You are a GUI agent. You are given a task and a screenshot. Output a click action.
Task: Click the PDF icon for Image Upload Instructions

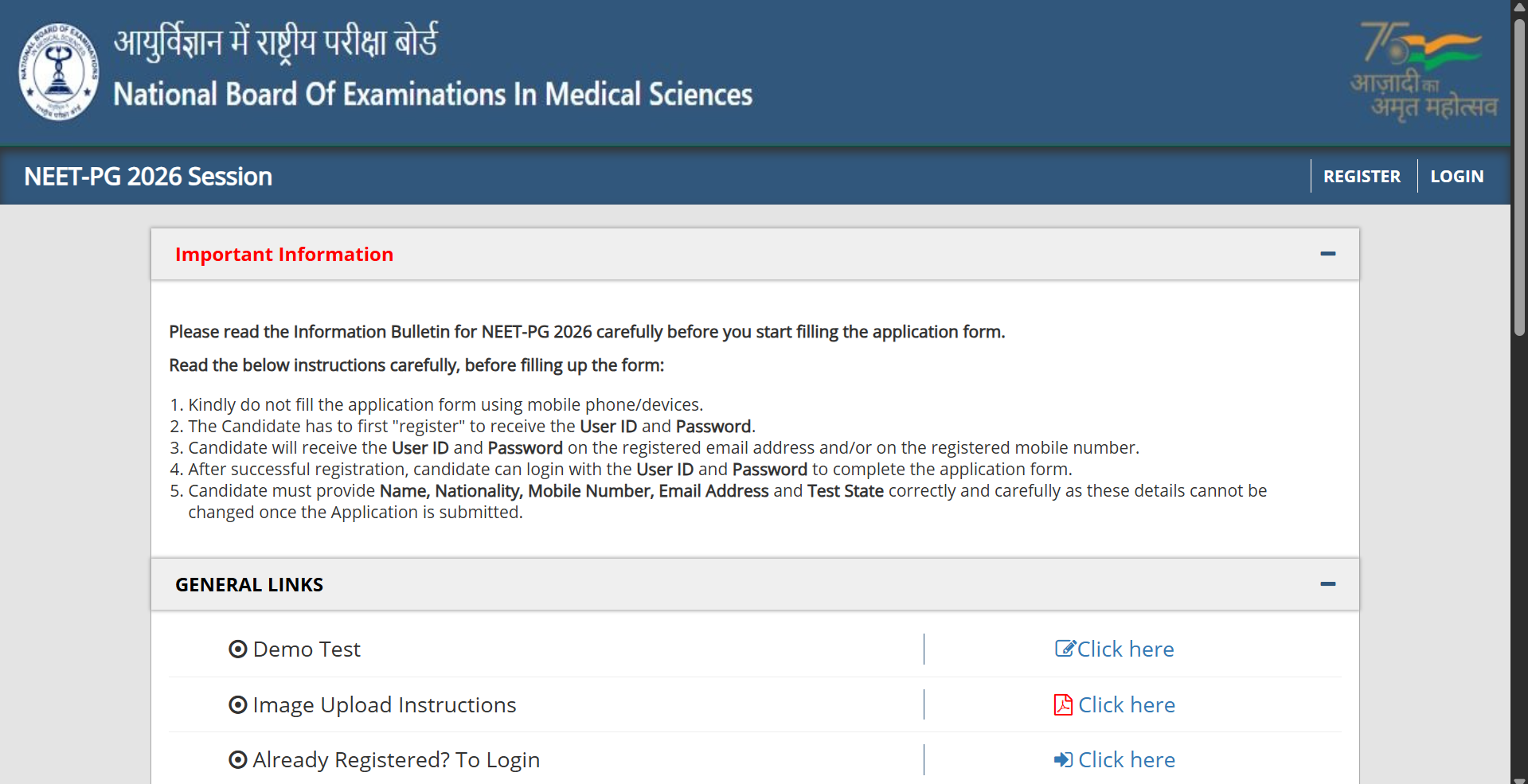coord(1063,704)
